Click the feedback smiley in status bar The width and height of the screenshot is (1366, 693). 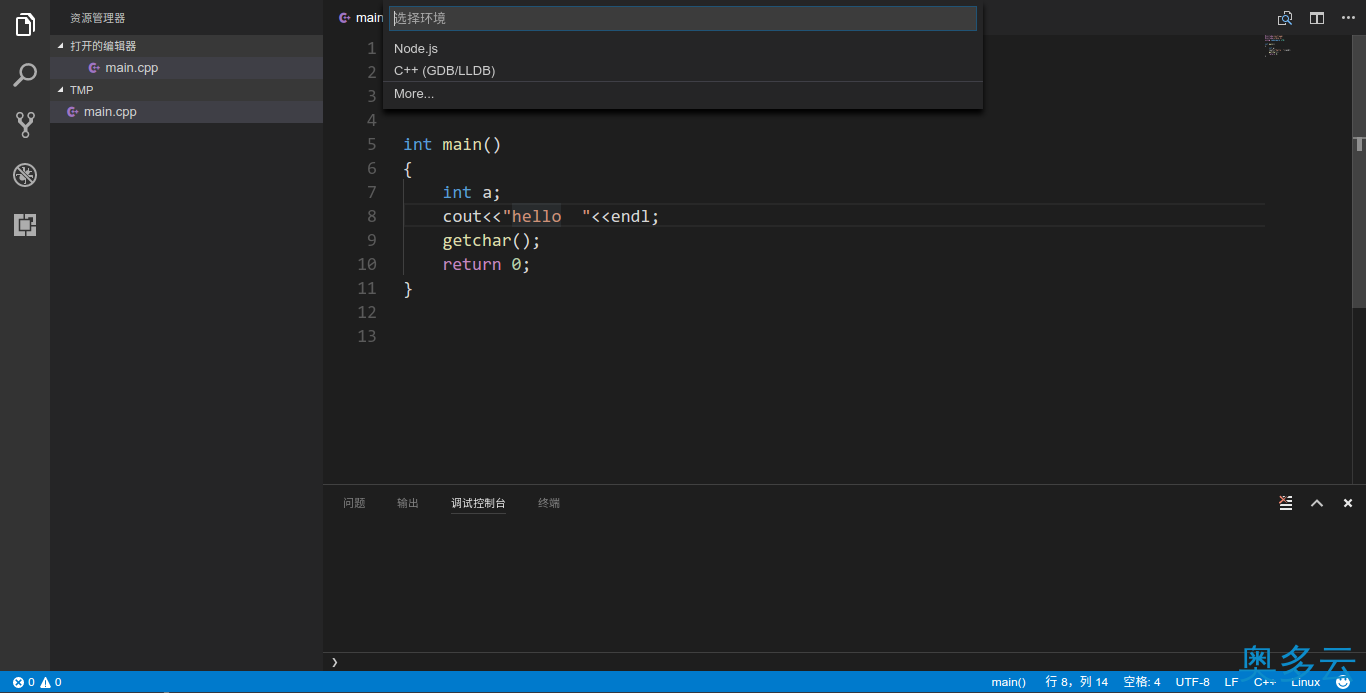[x=1343, y=682]
